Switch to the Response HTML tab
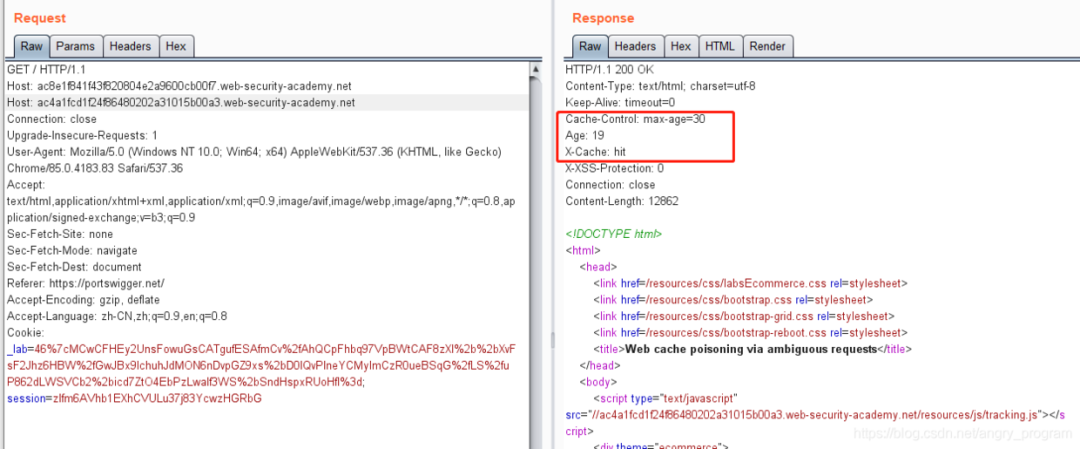The height and width of the screenshot is (449, 1080). 719,46
